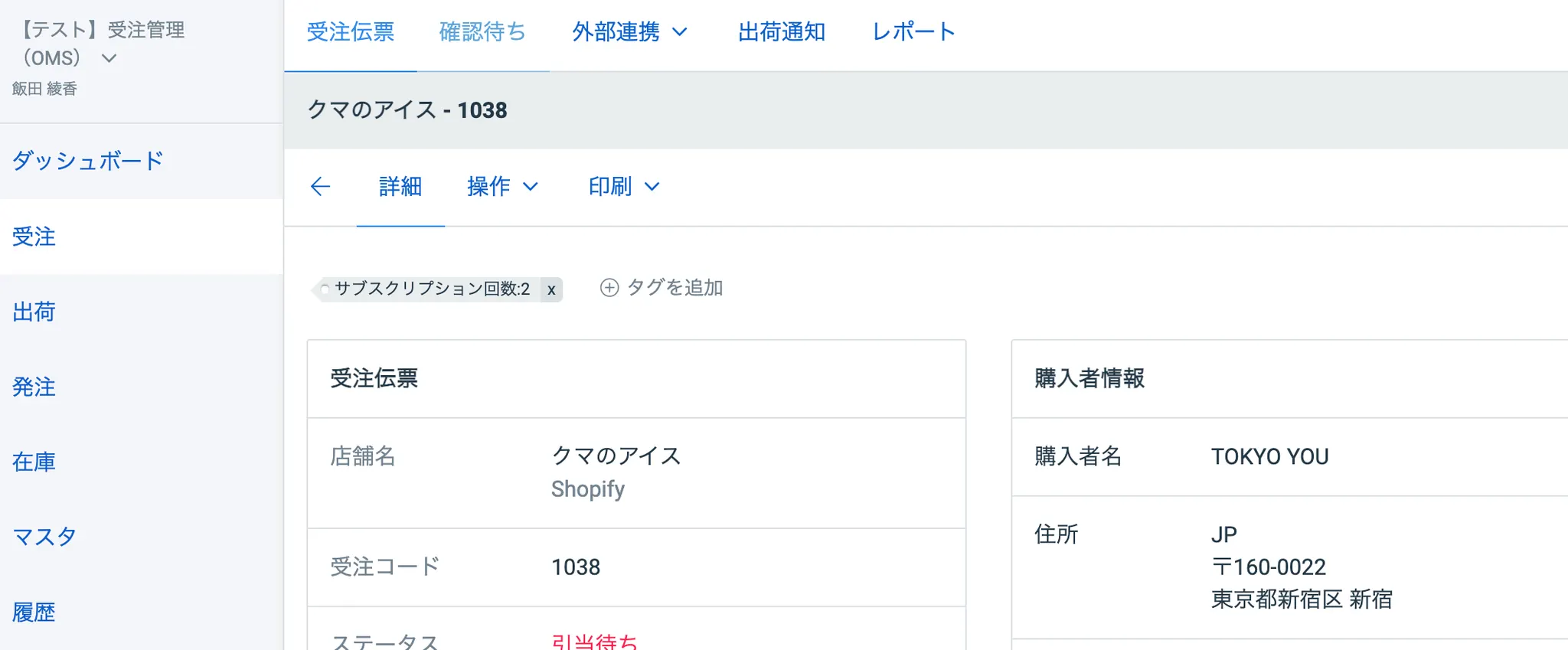Select 受注 in the sidebar
Viewport: 1568px width, 650px height.
pyautogui.click(x=34, y=237)
